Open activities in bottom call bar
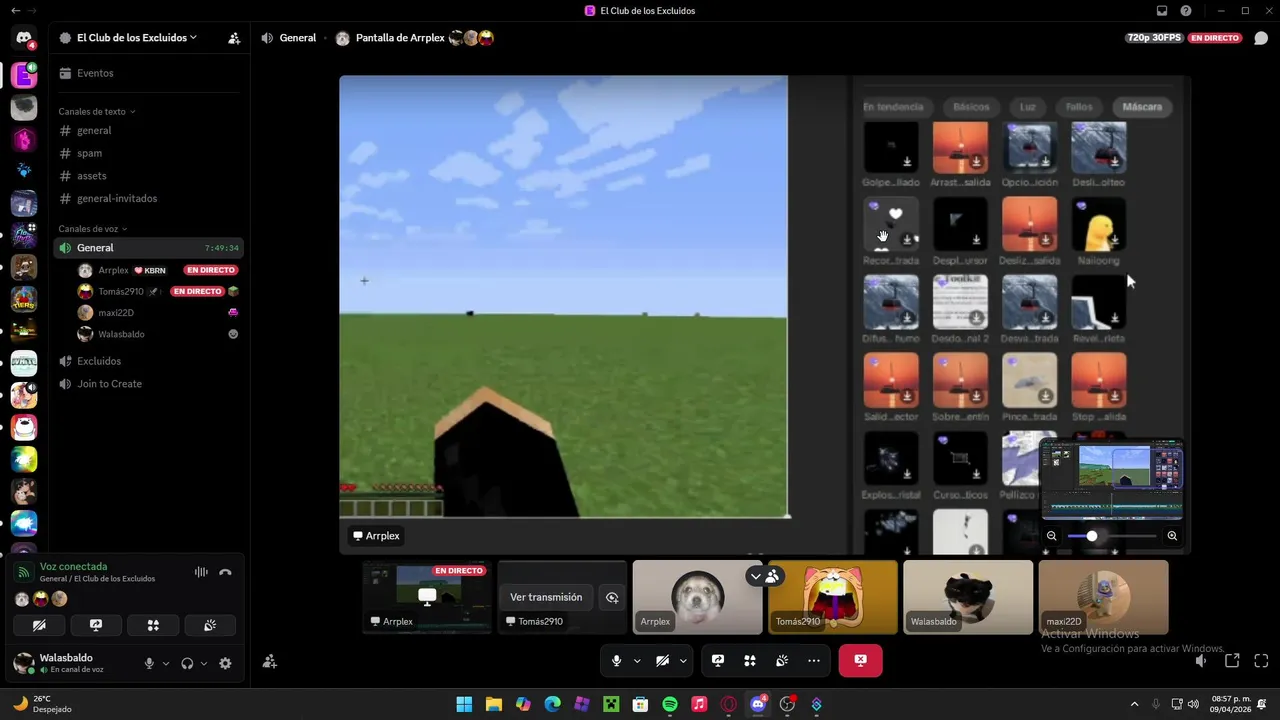Screen dimensions: 1280x720 click(749, 661)
